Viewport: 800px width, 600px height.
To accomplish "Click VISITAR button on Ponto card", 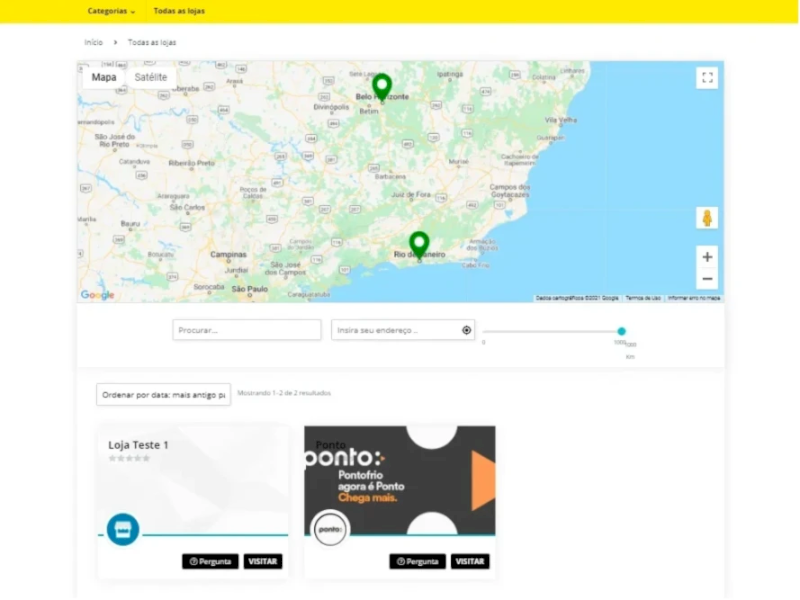I will (x=470, y=561).
